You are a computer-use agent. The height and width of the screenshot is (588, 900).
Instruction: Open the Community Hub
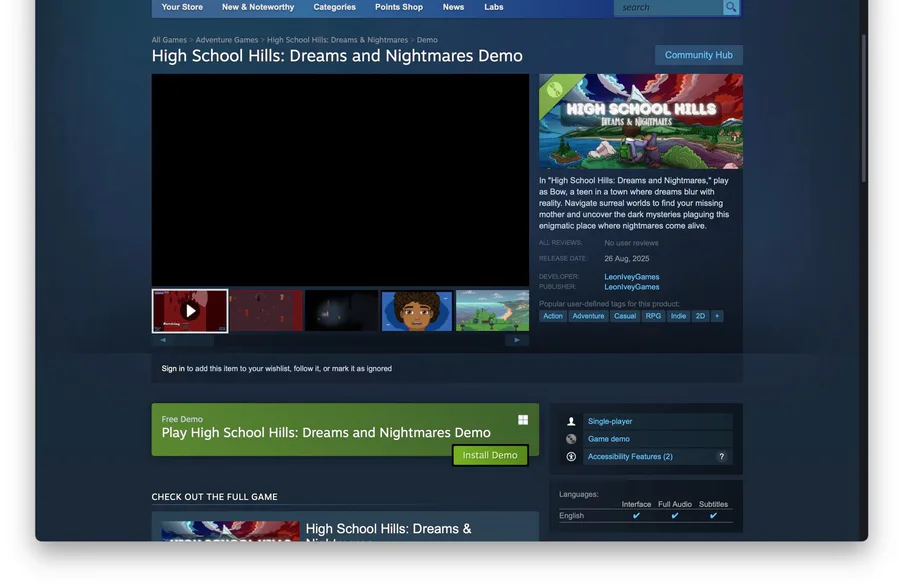pos(699,55)
